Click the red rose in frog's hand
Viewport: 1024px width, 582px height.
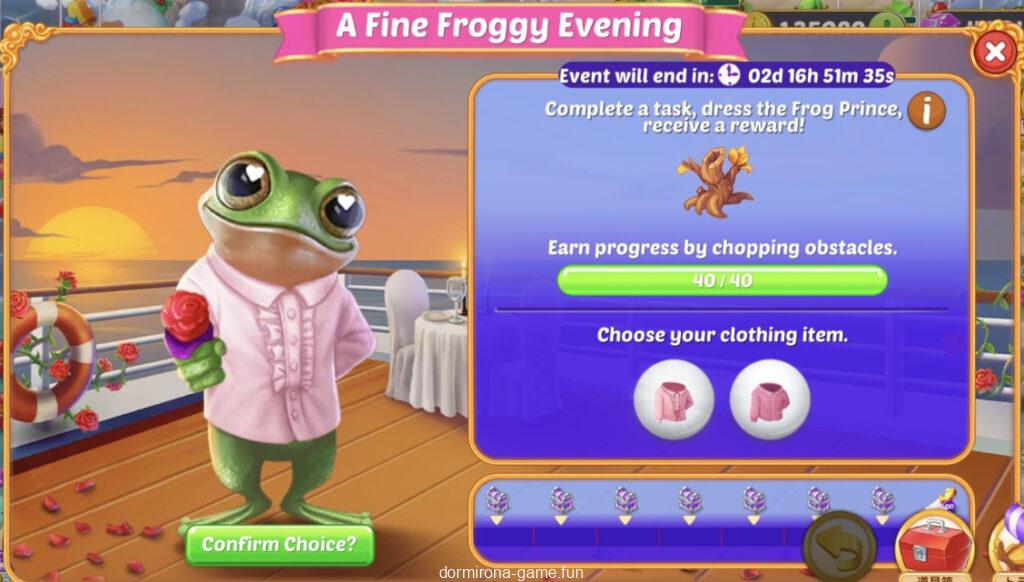click(185, 315)
